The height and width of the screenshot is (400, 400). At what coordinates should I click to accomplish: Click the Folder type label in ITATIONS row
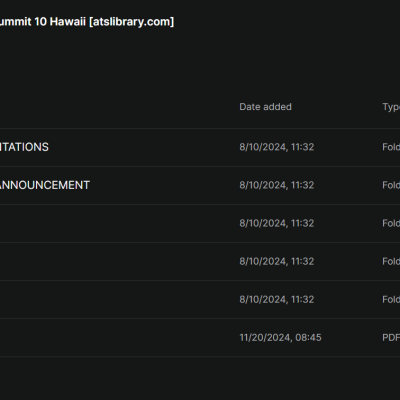tap(391, 147)
